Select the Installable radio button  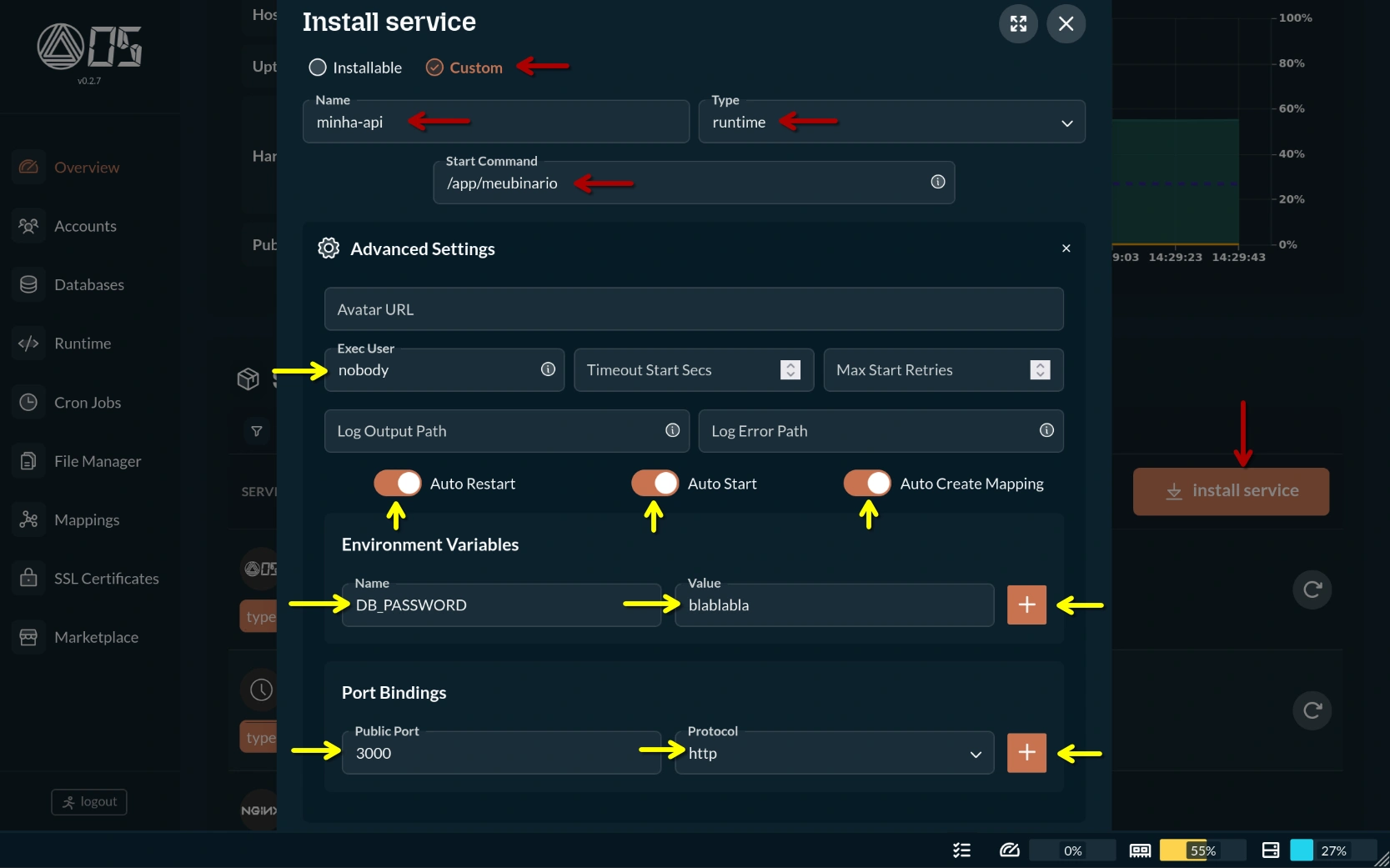317,68
